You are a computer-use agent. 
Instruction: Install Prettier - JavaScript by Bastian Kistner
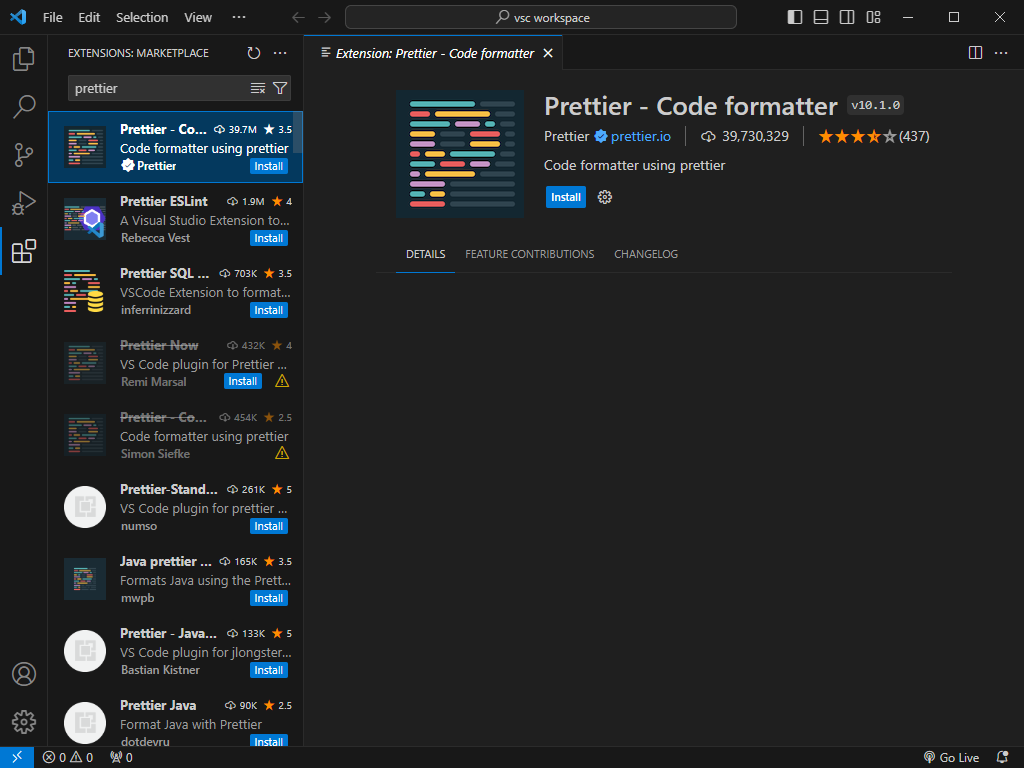click(268, 670)
